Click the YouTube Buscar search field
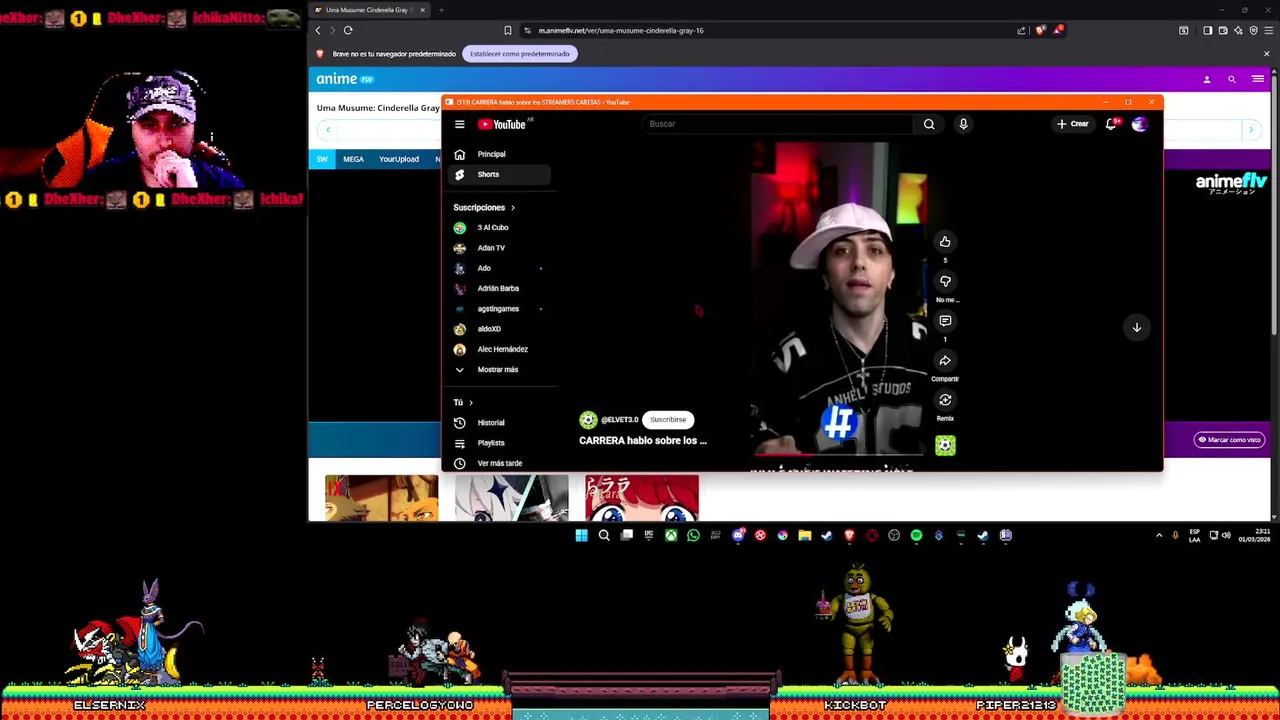 click(778, 124)
